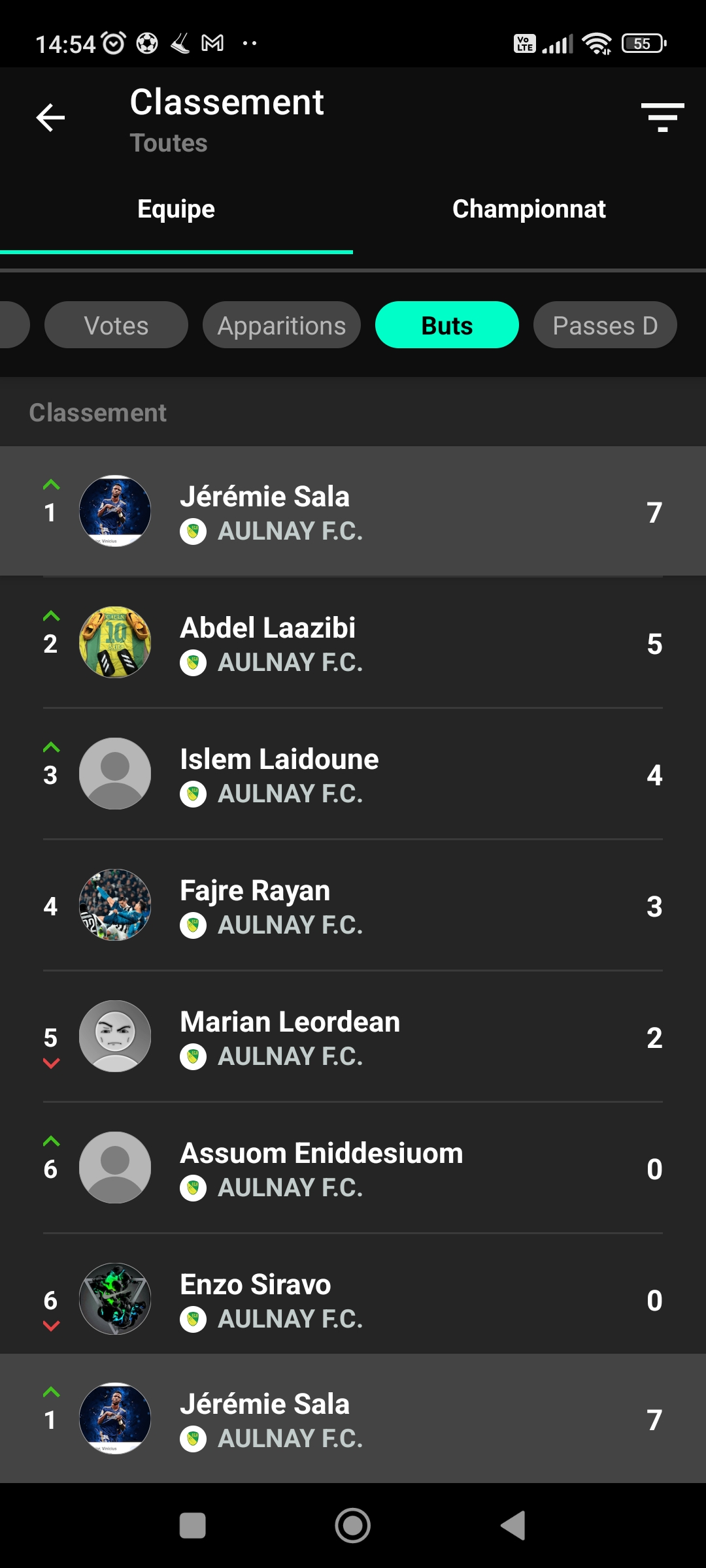Open the Islem Laidoune player entry

coord(353,774)
